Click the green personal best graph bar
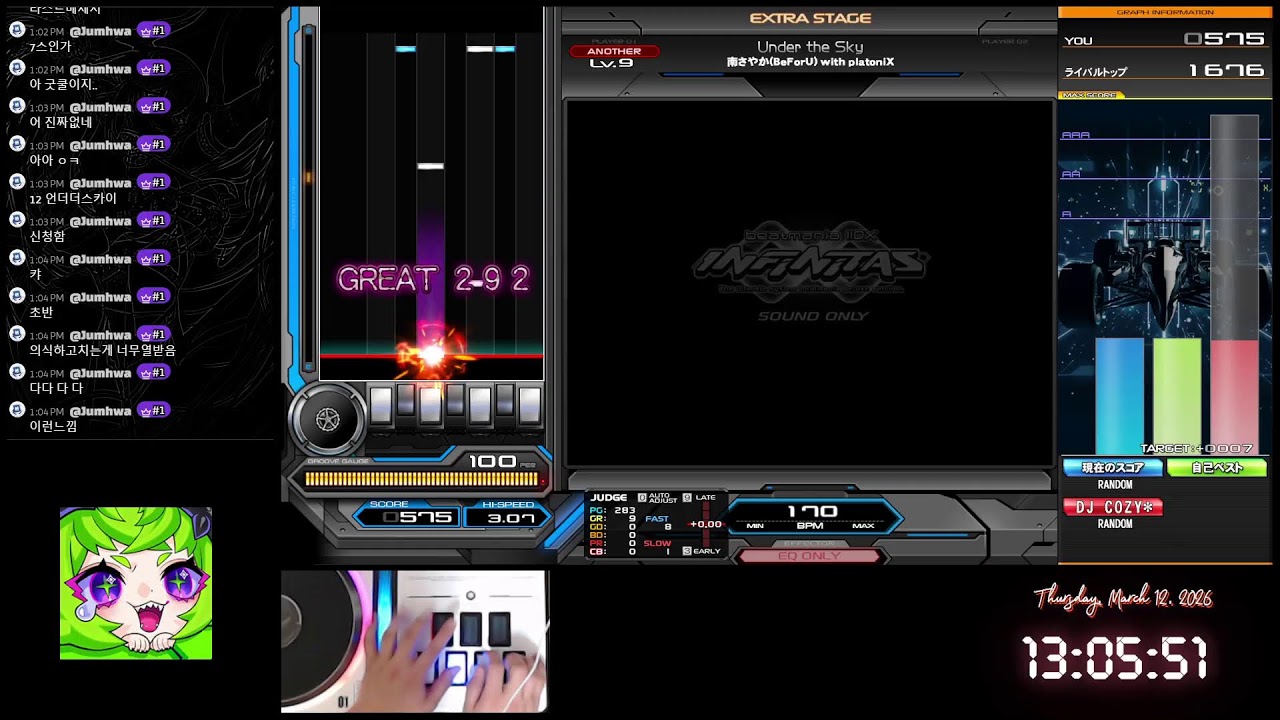 (1177, 396)
